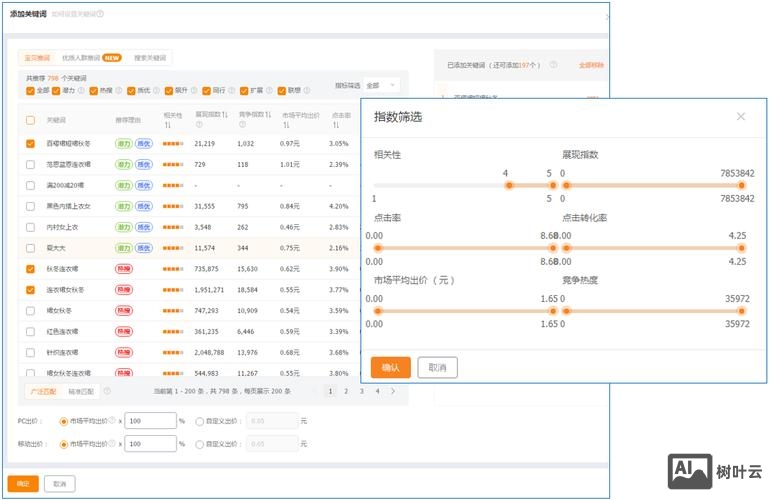Uncheck the 百褶裙短裙秋冬 keyword checkbox

tap(30, 143)
